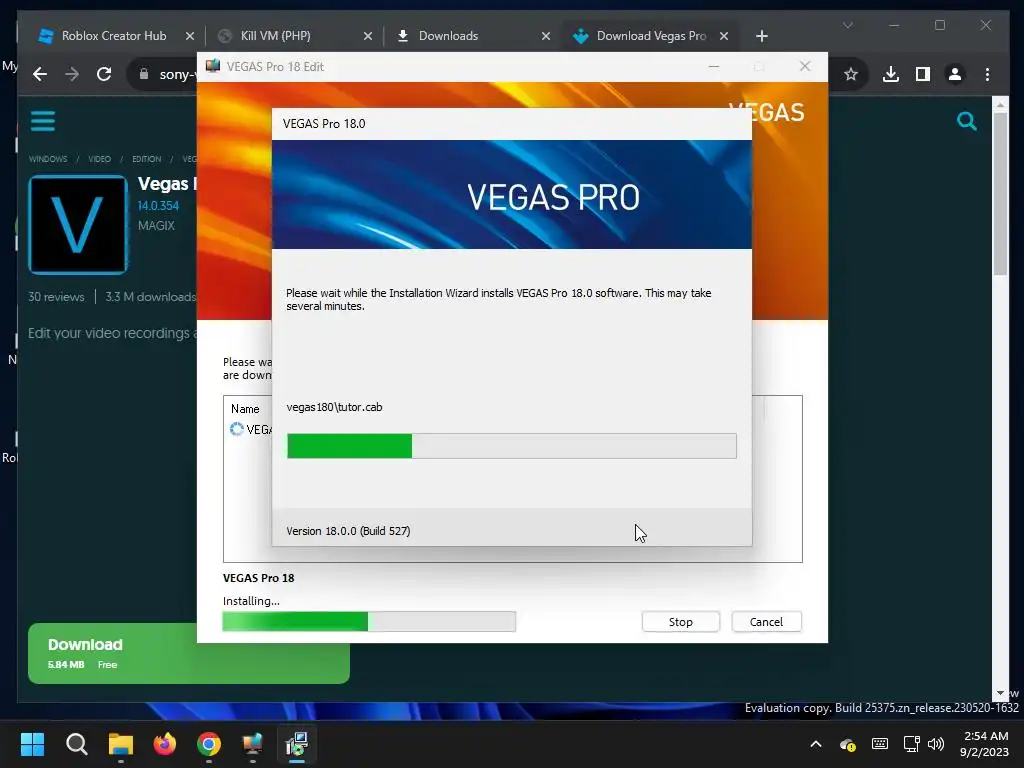Click the vertical scrollbar thumb of the page
1024x768 pixels.
[x=1000, y=193]
